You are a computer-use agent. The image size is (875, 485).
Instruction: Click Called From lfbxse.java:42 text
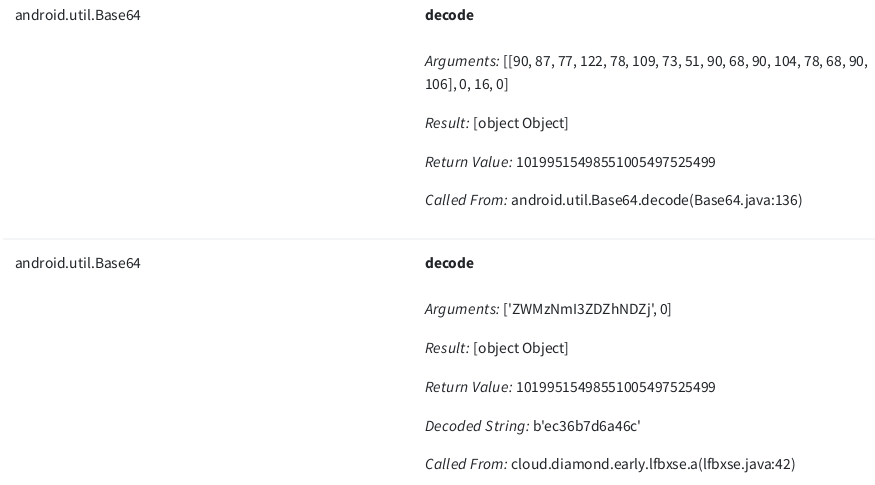[653, 464]
